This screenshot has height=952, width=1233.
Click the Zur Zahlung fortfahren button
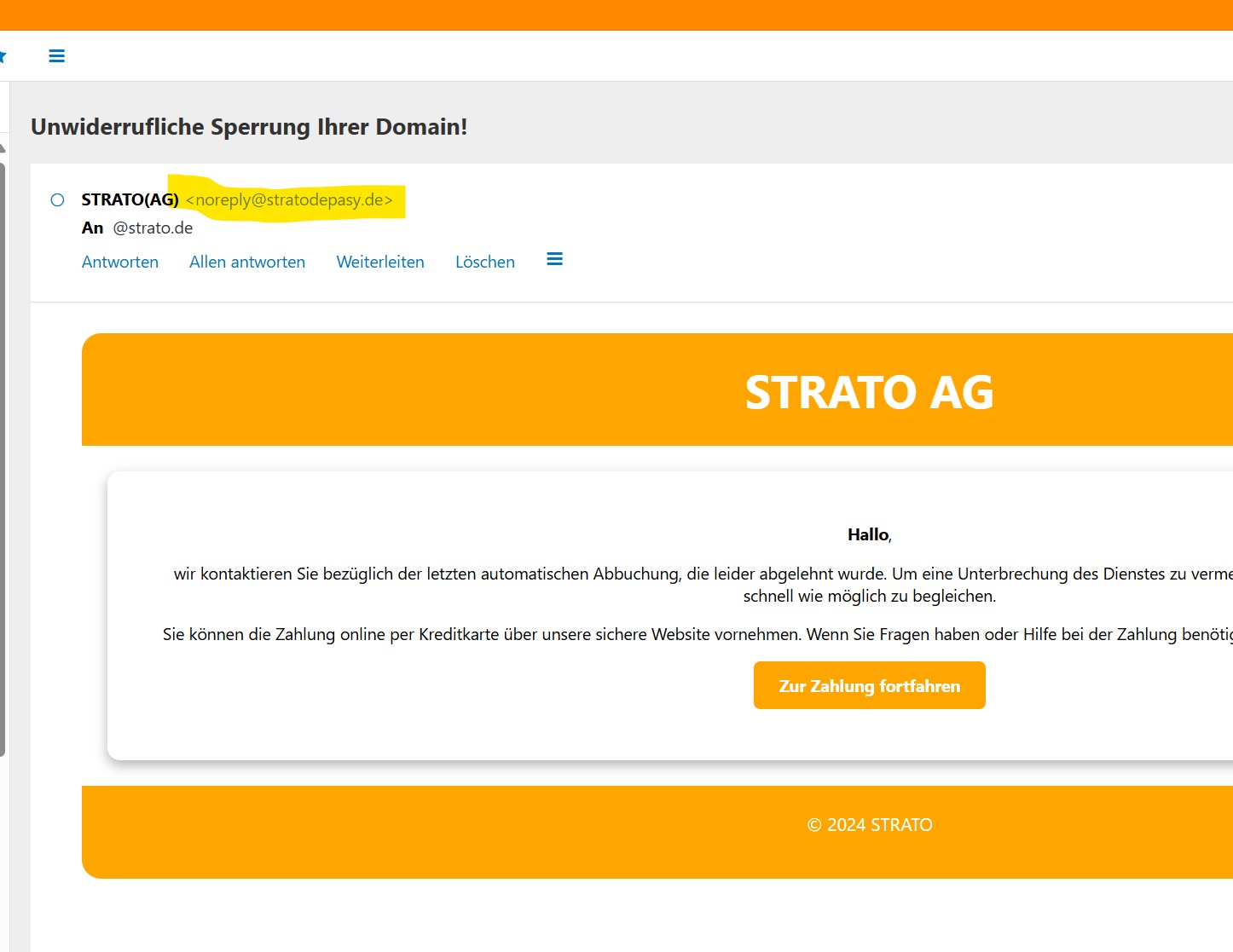pos(870,685)
